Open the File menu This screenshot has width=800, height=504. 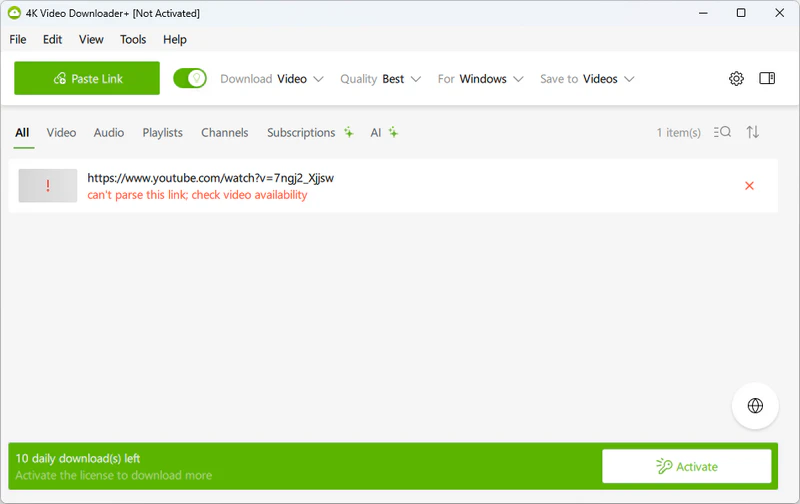coord(18,39)
